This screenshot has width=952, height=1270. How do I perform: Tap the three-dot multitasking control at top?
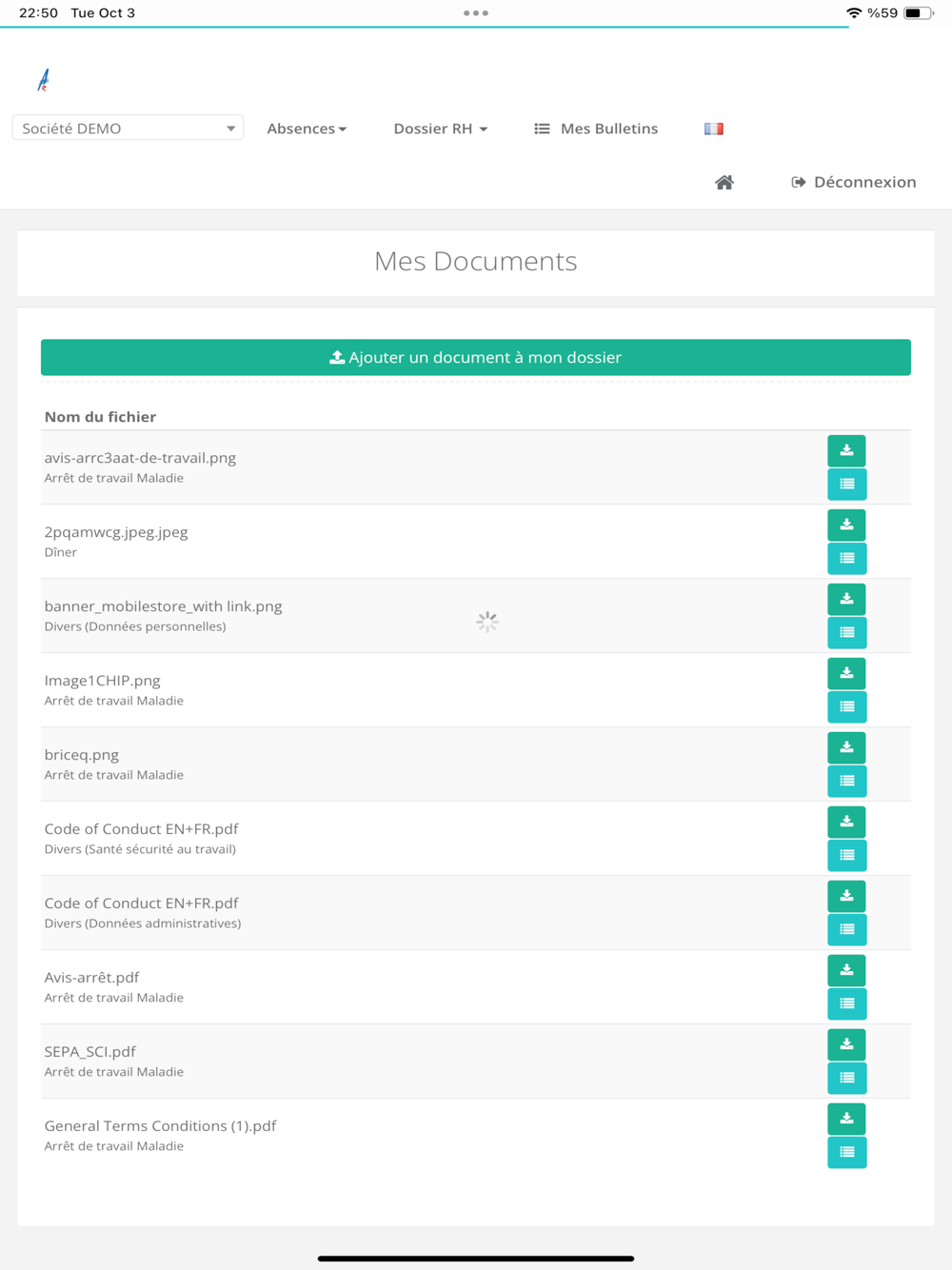click(476, 13)
